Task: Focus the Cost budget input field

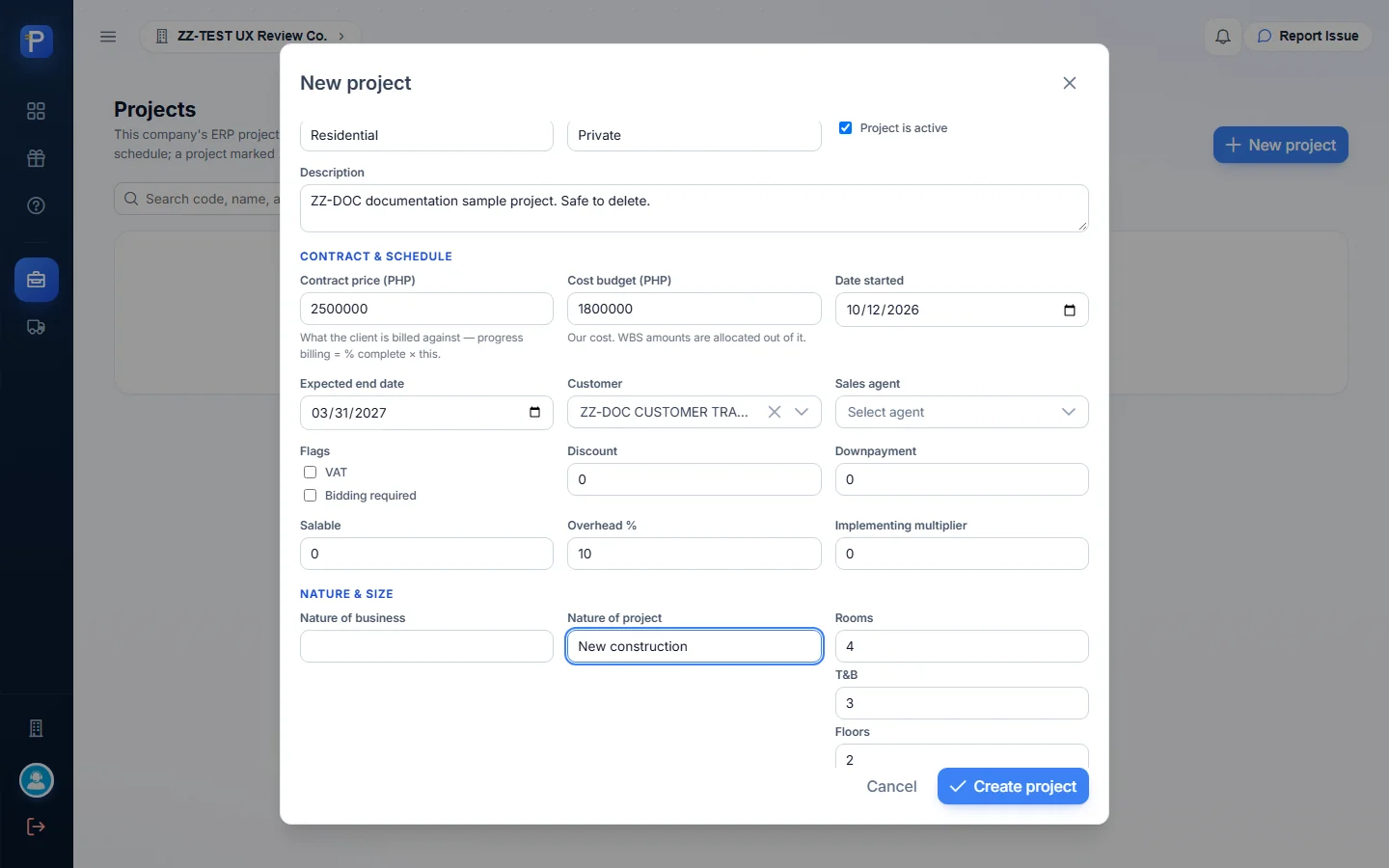Action: pos(694,309)
